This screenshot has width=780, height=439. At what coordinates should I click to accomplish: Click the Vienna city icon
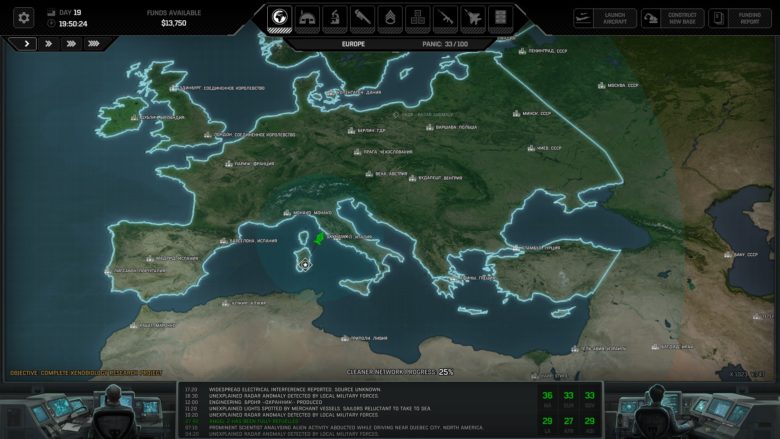tap(369, 174)
